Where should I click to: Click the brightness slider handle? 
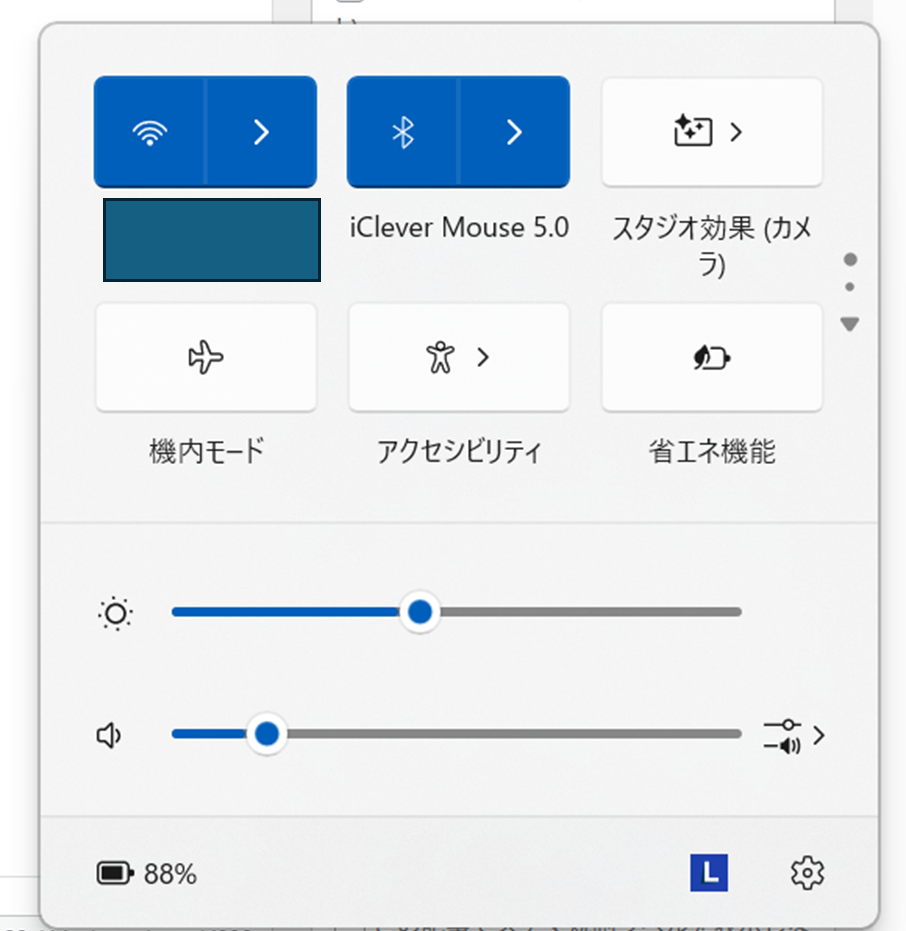click(x=421, y=612)
